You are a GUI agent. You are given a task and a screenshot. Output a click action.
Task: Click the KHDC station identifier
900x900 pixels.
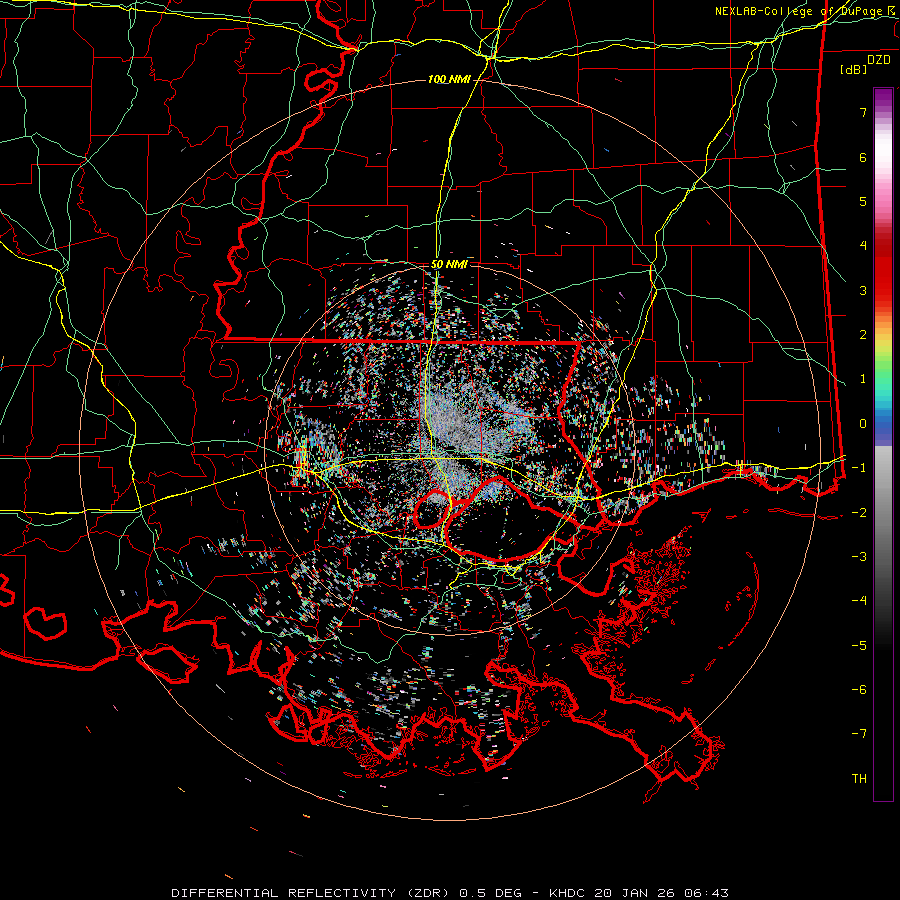[x=569, y=893]
